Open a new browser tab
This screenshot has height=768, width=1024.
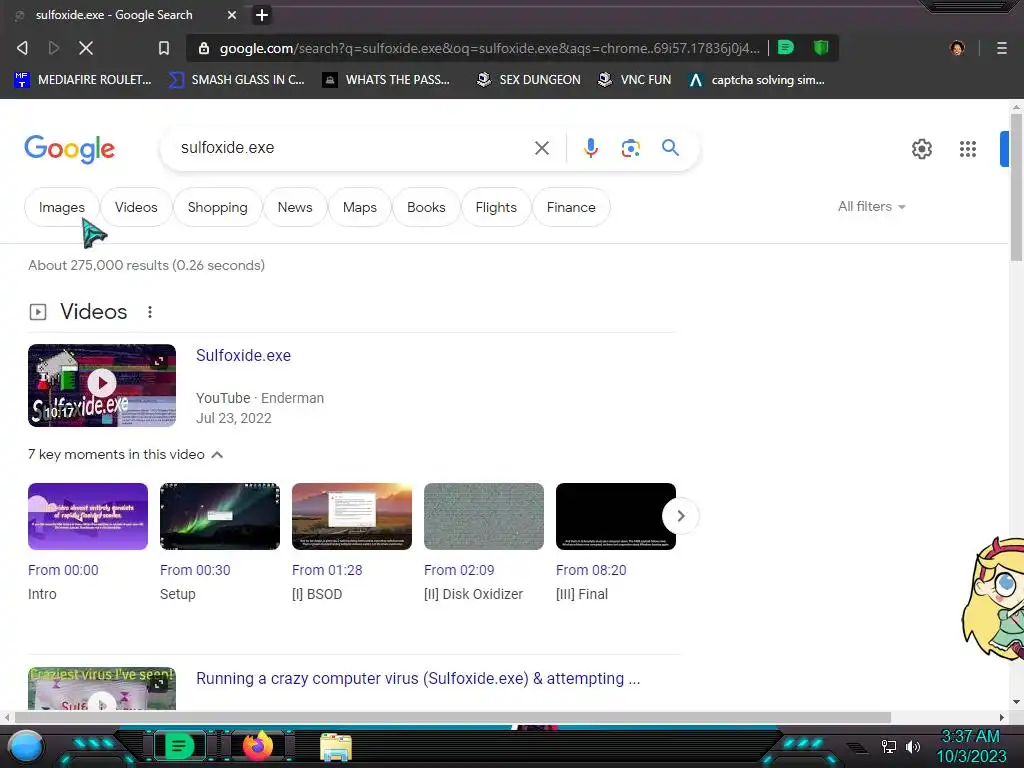(x=262, y=14)
